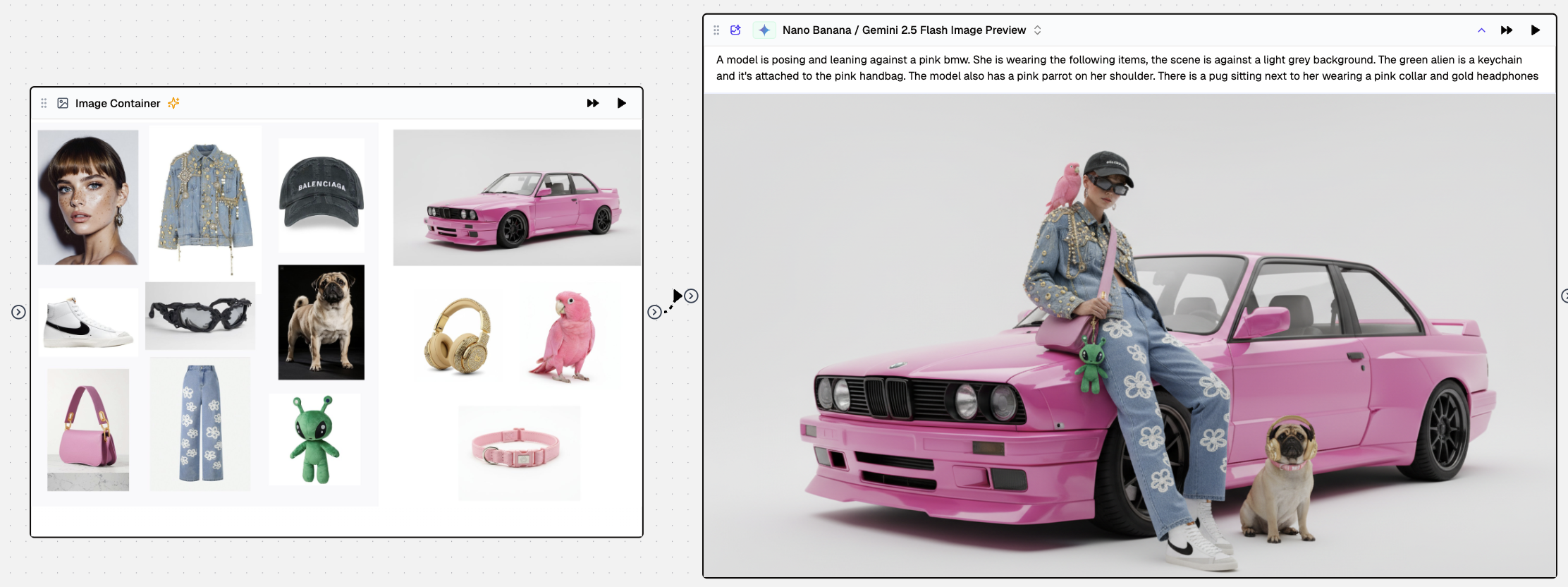Click the Image Container title text
The image size is (1568, 587).
118,103
